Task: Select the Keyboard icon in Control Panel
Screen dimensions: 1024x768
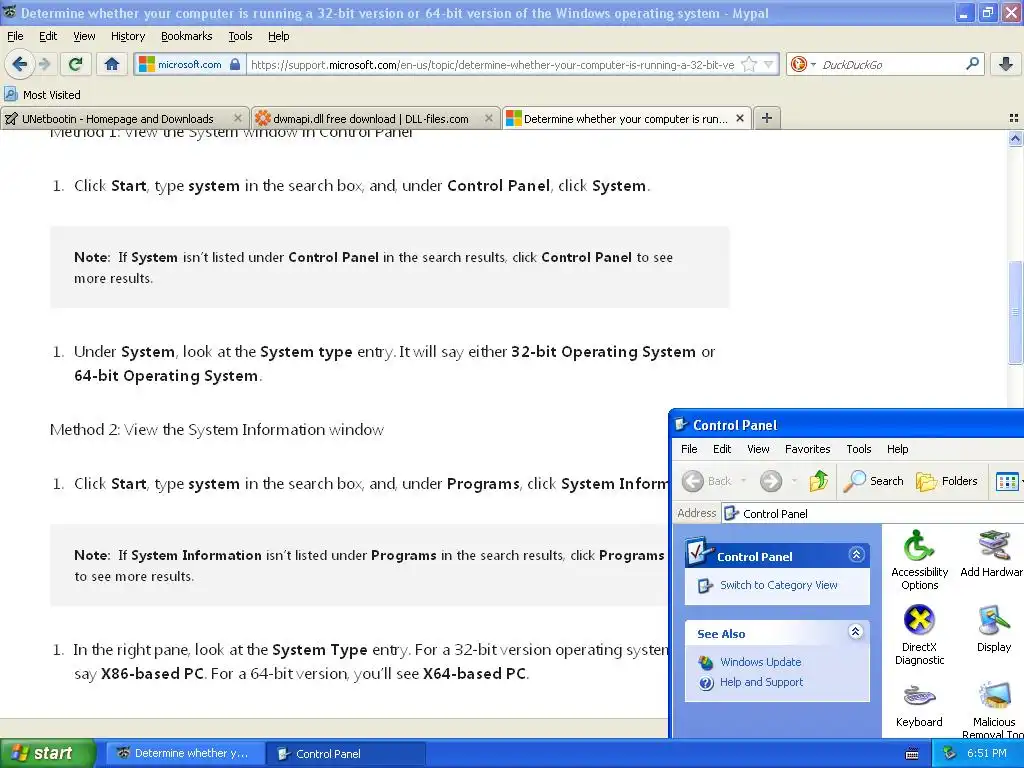Action: (919, 706)
